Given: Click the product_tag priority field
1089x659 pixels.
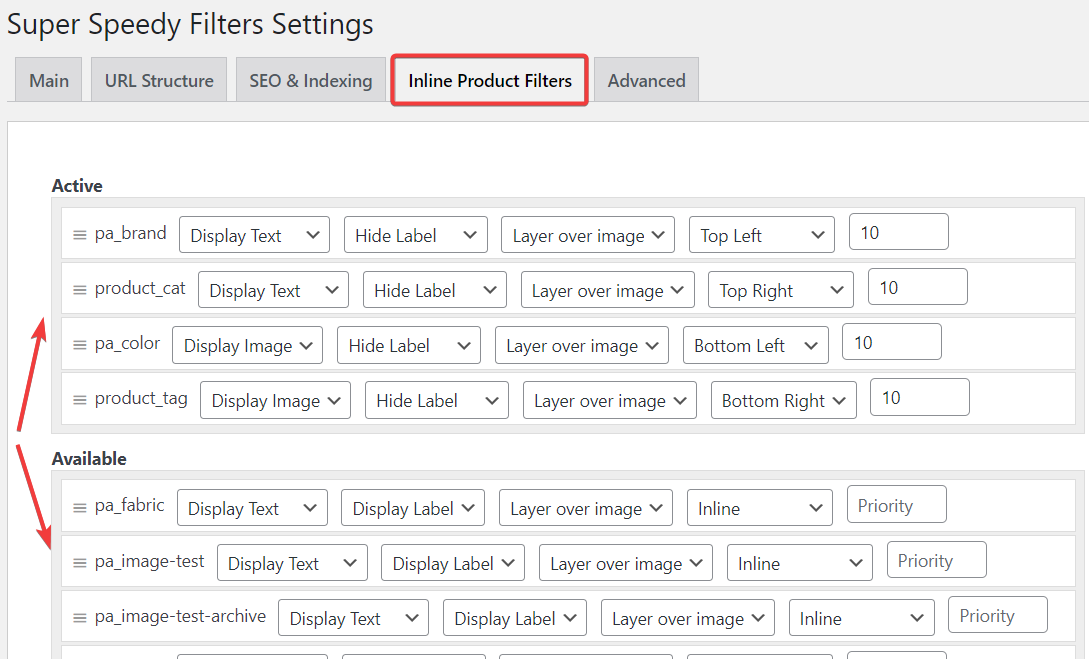Looking at the screenshot, I should [920, 397].
